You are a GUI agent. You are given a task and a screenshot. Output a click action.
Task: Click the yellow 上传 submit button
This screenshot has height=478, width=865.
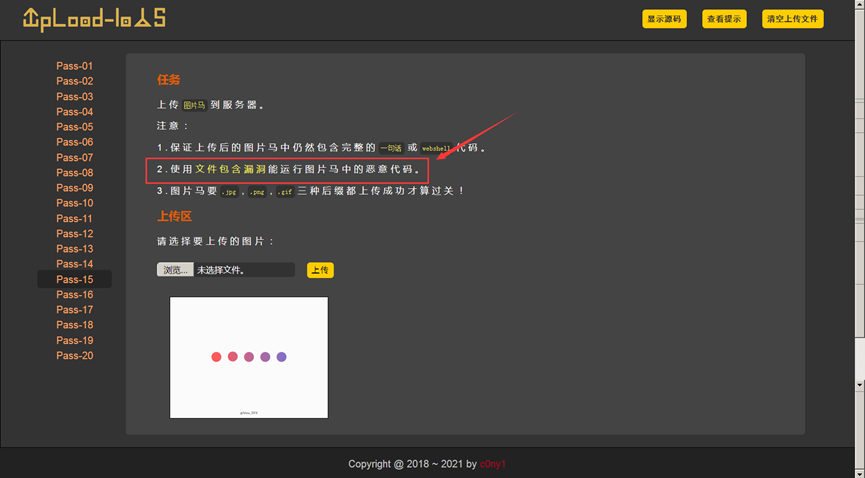pyautogui.click(x=320, y=270)
